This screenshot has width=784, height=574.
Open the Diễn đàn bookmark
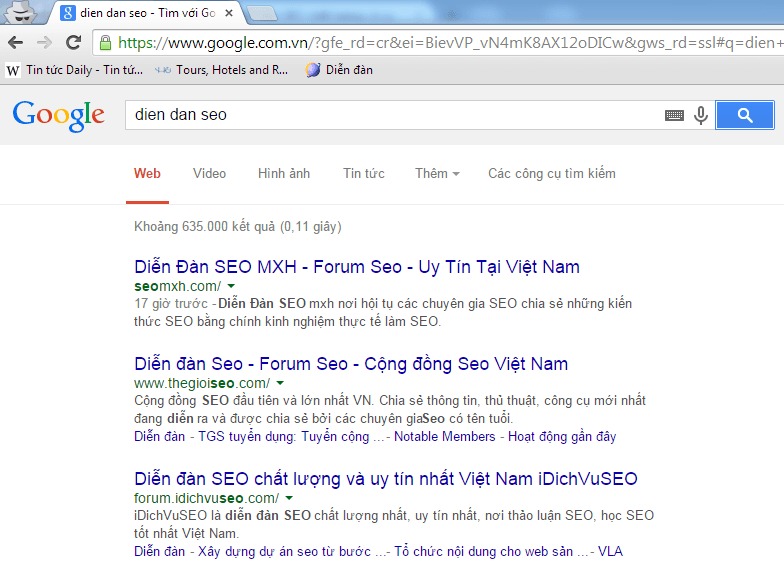340,70
